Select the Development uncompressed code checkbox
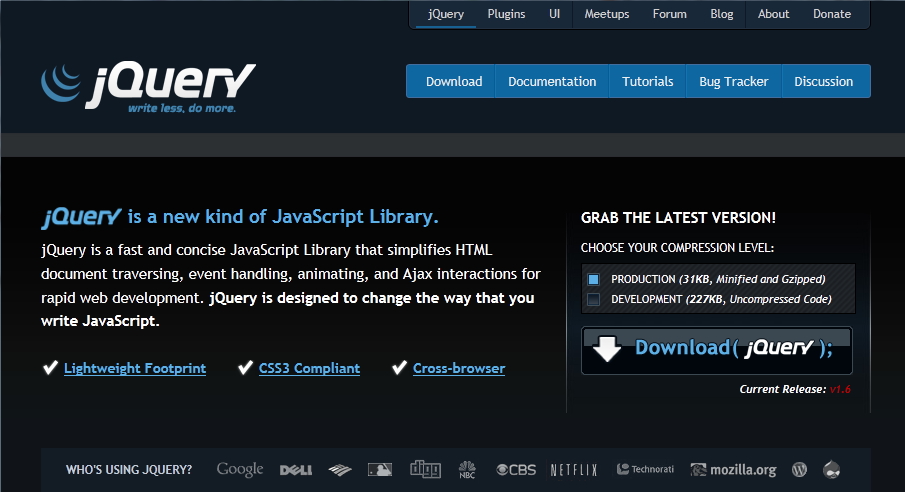This screenshot has width=905, height=492. coord(593,299)
